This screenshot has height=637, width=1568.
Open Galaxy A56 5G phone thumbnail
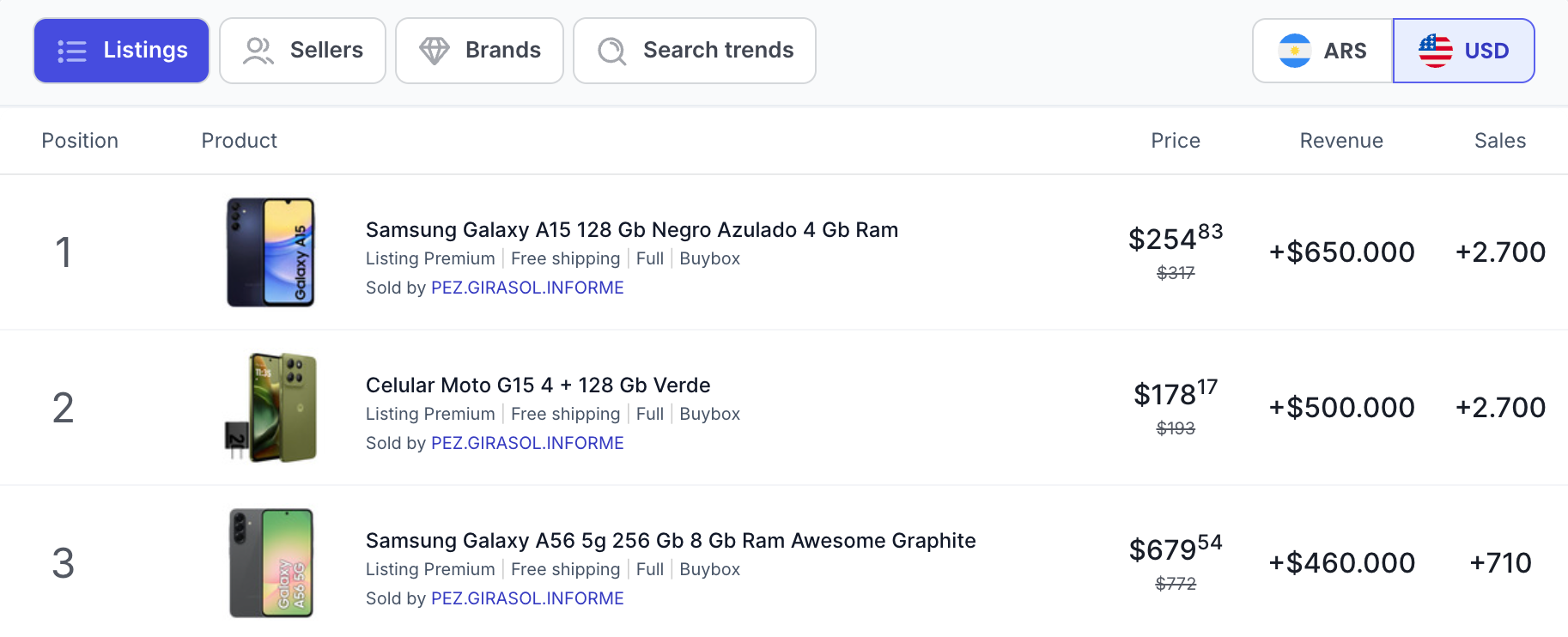tap(270, 563)
